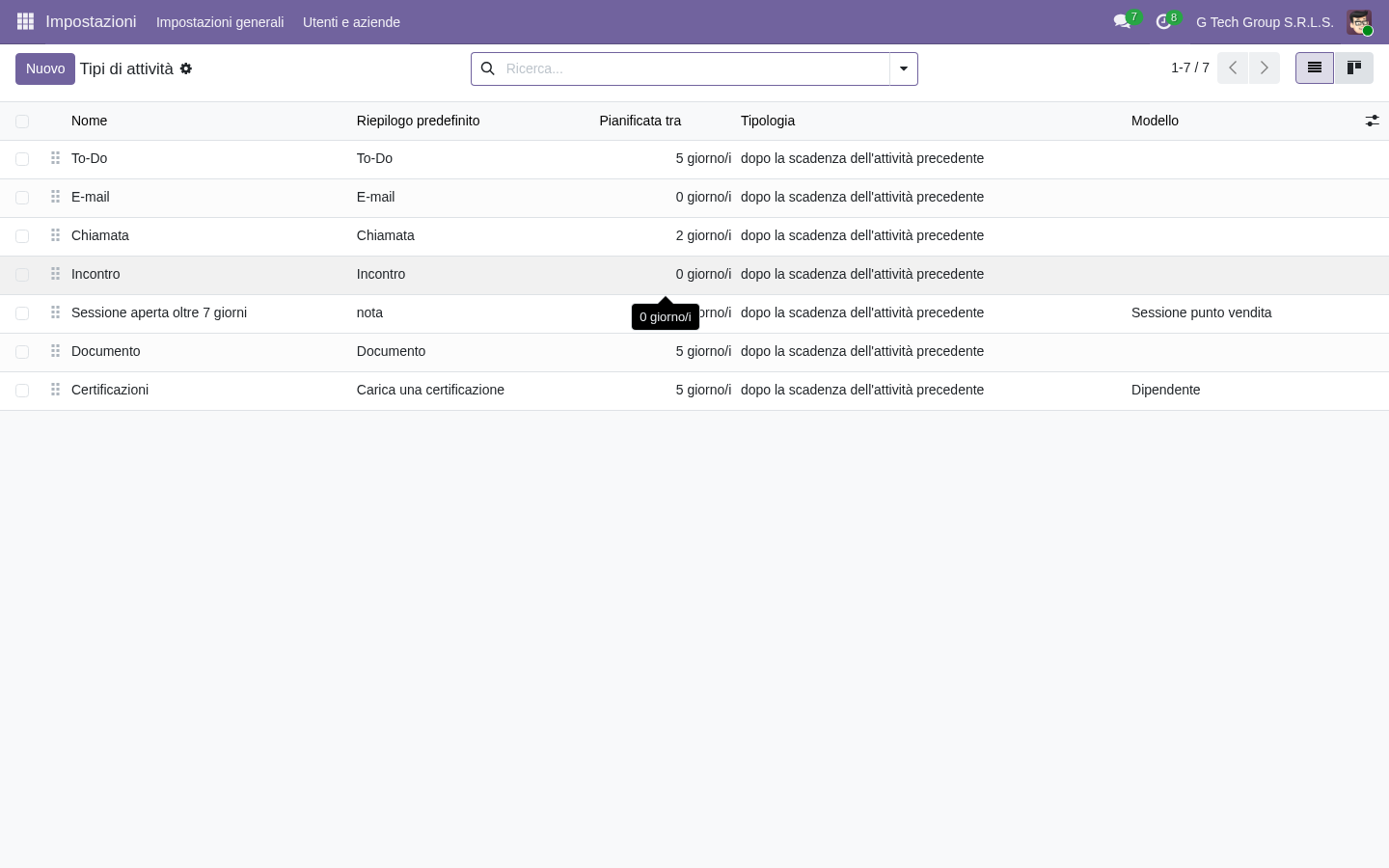This screenshot has height=868, width=1389.
Task: Click '5 giorno/i' in To-Do row
Action: click(x=703, y=158)
